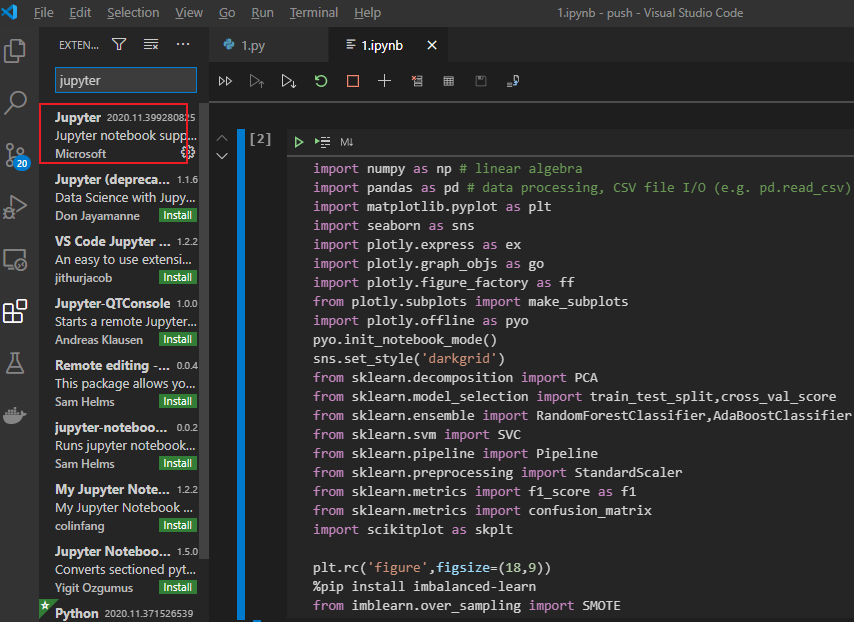Collapse the cell with the up chevron
The height and width of the screenshot is (622, 854).
(222, 139)
